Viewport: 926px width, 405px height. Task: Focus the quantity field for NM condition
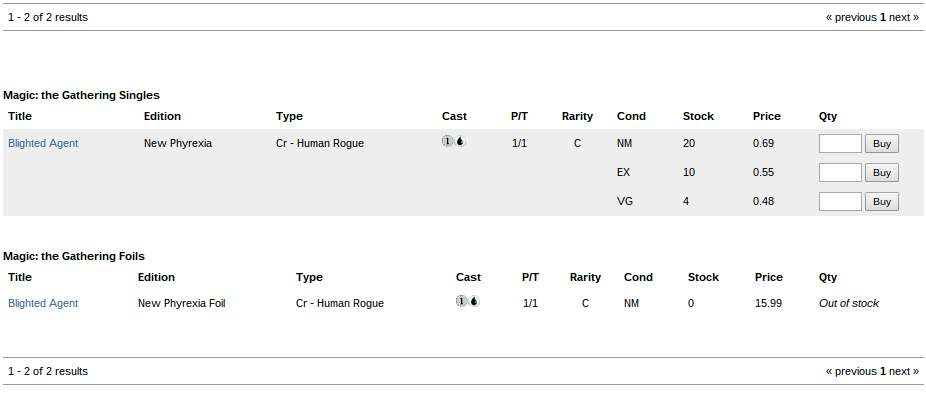click(840, 143)
